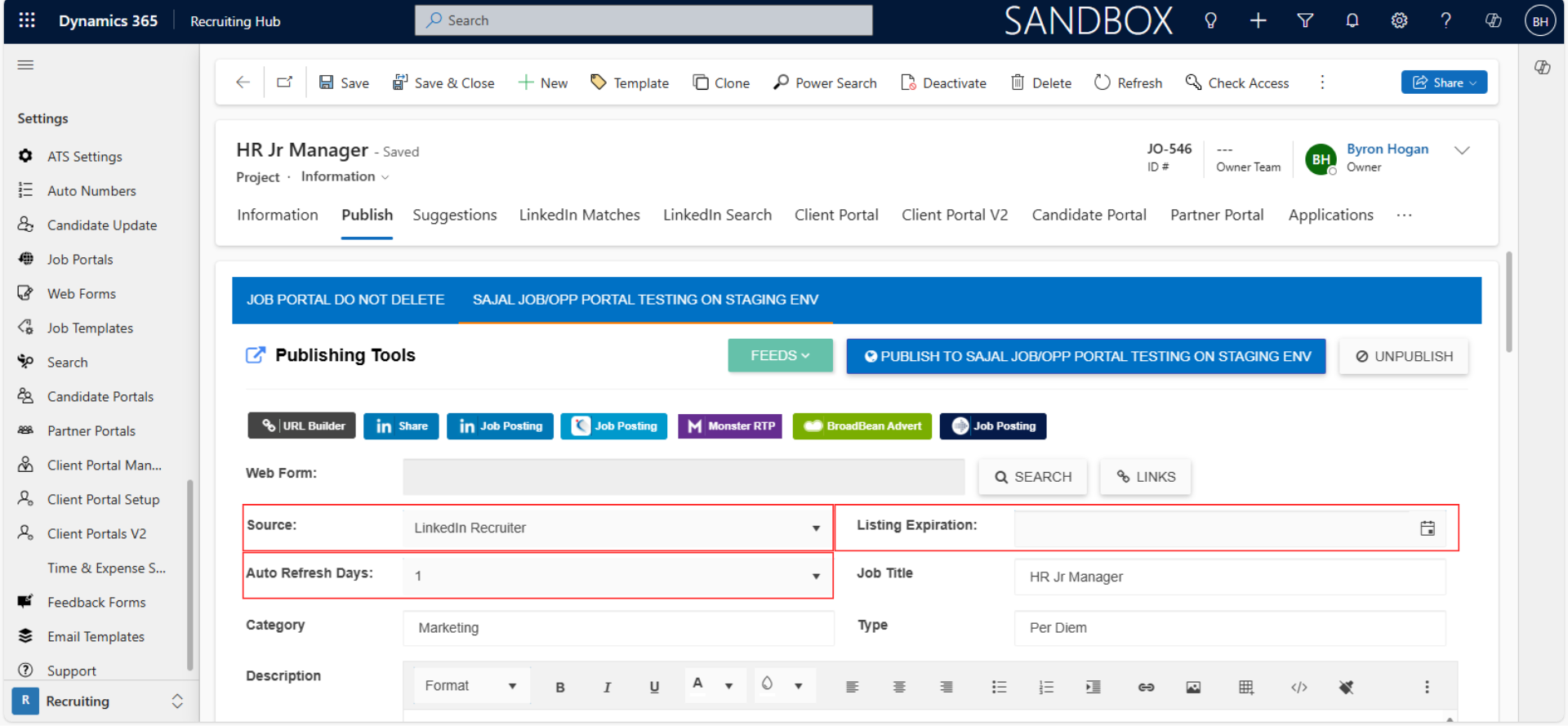The width and height of the screenshot is (1568, 726).
Task: Toggle underline in description editor
Action: pyautogui.click(x=654, y=687)
